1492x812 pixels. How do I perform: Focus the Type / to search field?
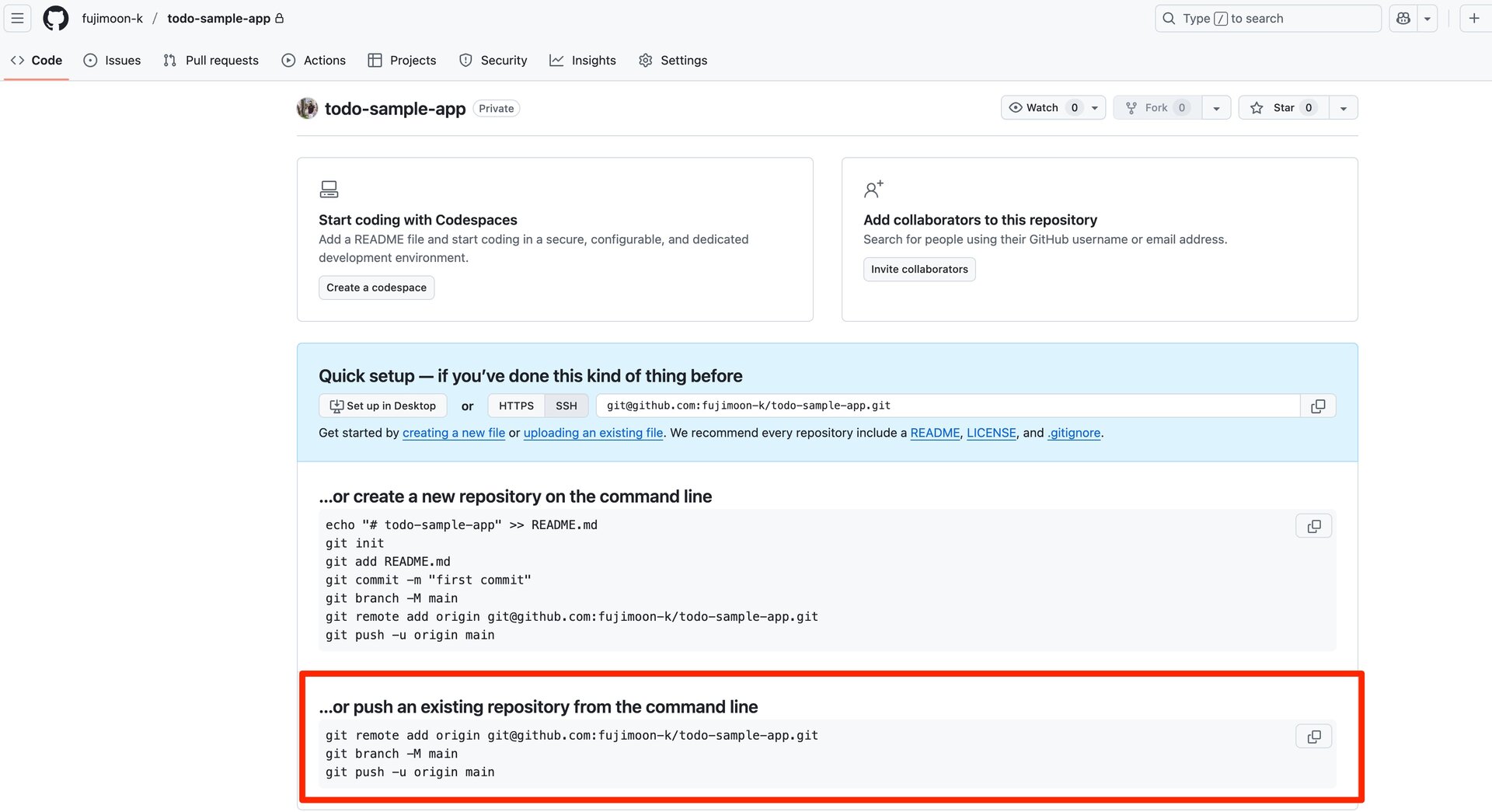click(x=1267, y=18)
